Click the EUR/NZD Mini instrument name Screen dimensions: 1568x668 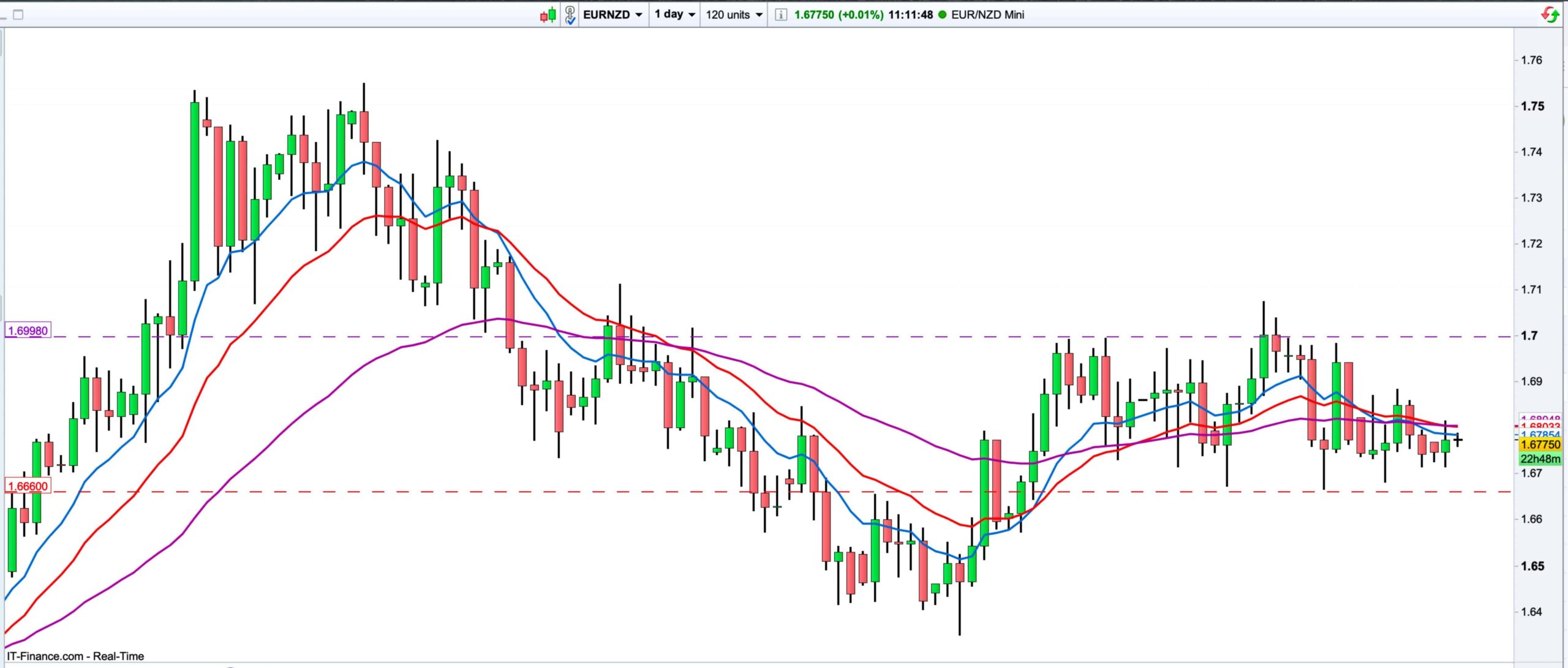(x=987, y=15)
